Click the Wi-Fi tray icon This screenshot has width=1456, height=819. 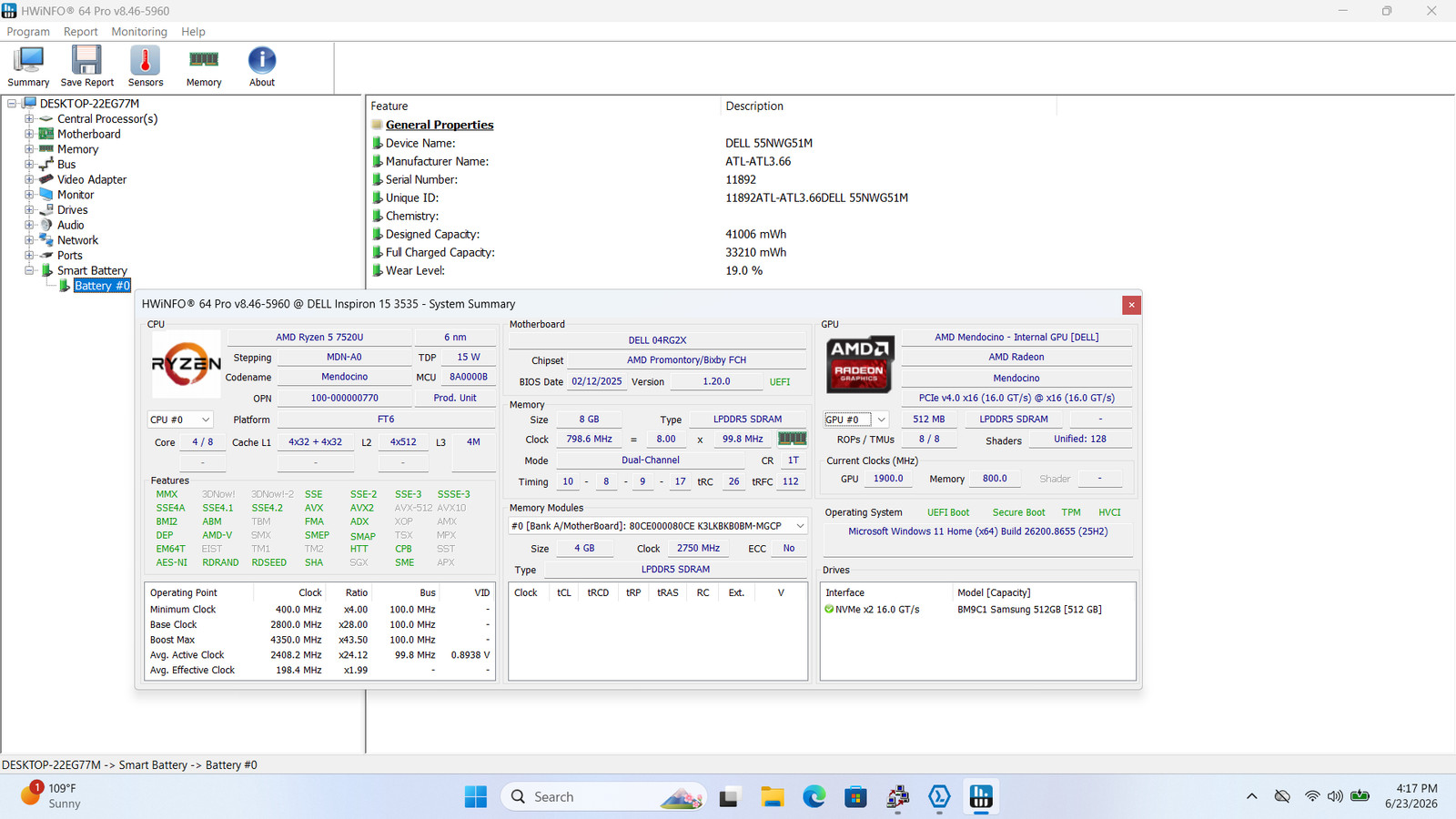pyautogui.click(x=1311, y=796)
